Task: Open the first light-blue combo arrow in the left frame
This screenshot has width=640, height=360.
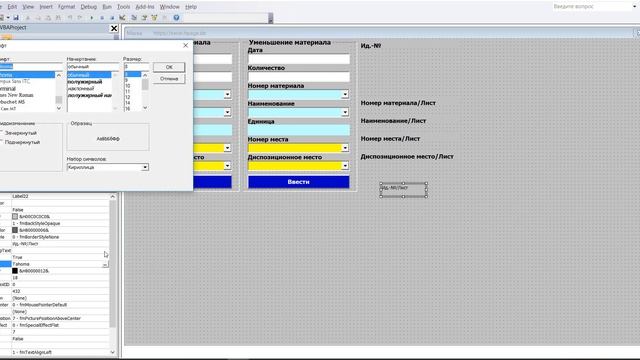Action: tap(227, 95)
